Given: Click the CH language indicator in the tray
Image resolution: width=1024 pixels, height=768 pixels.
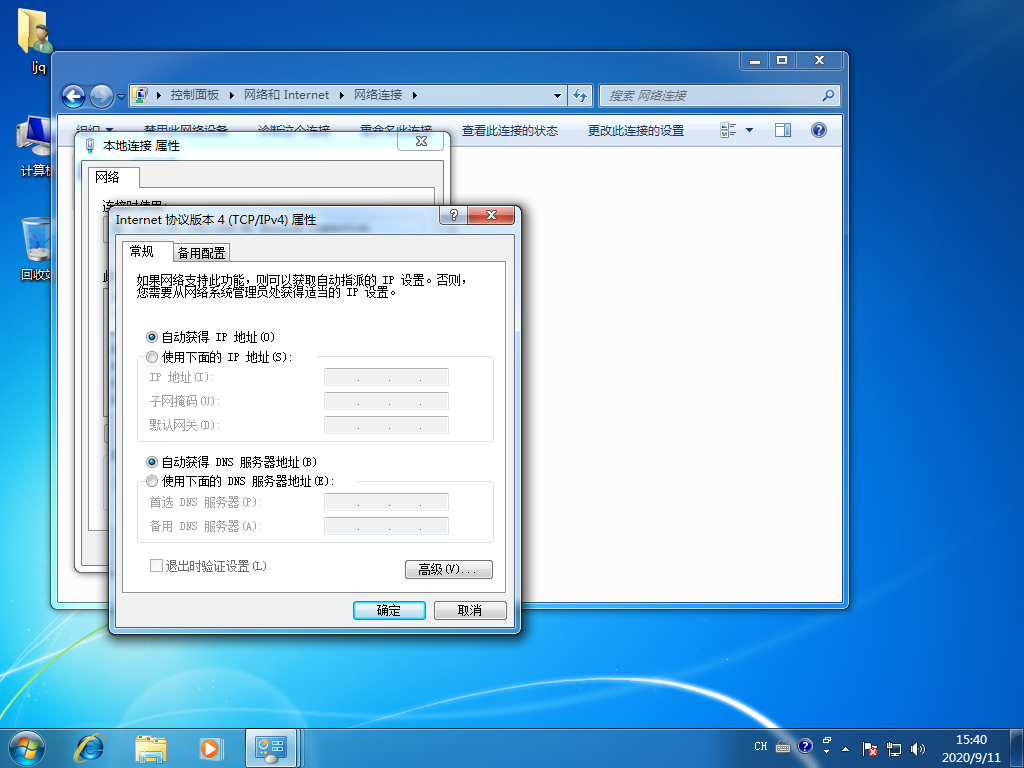Looking at the screenshot, I should click(760, 746).
